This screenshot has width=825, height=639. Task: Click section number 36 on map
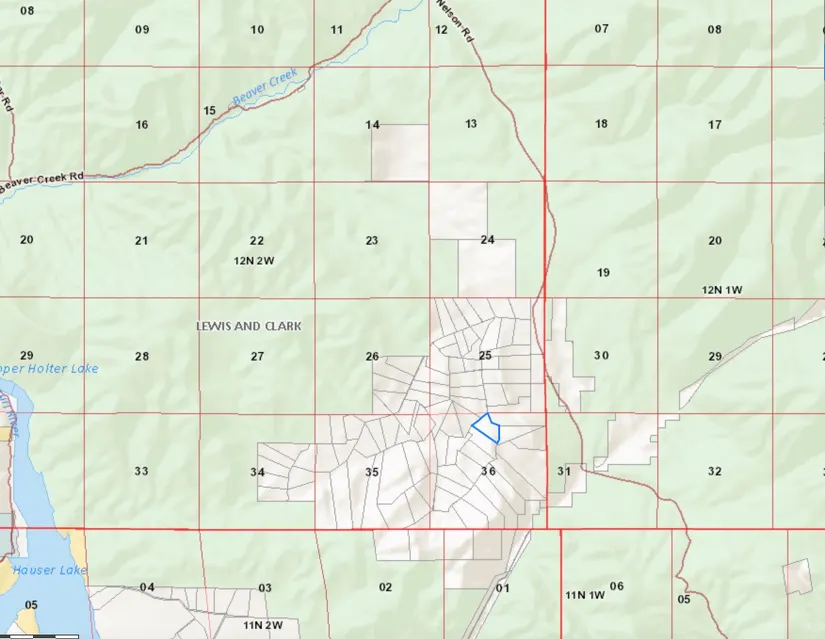coord(488,471)
